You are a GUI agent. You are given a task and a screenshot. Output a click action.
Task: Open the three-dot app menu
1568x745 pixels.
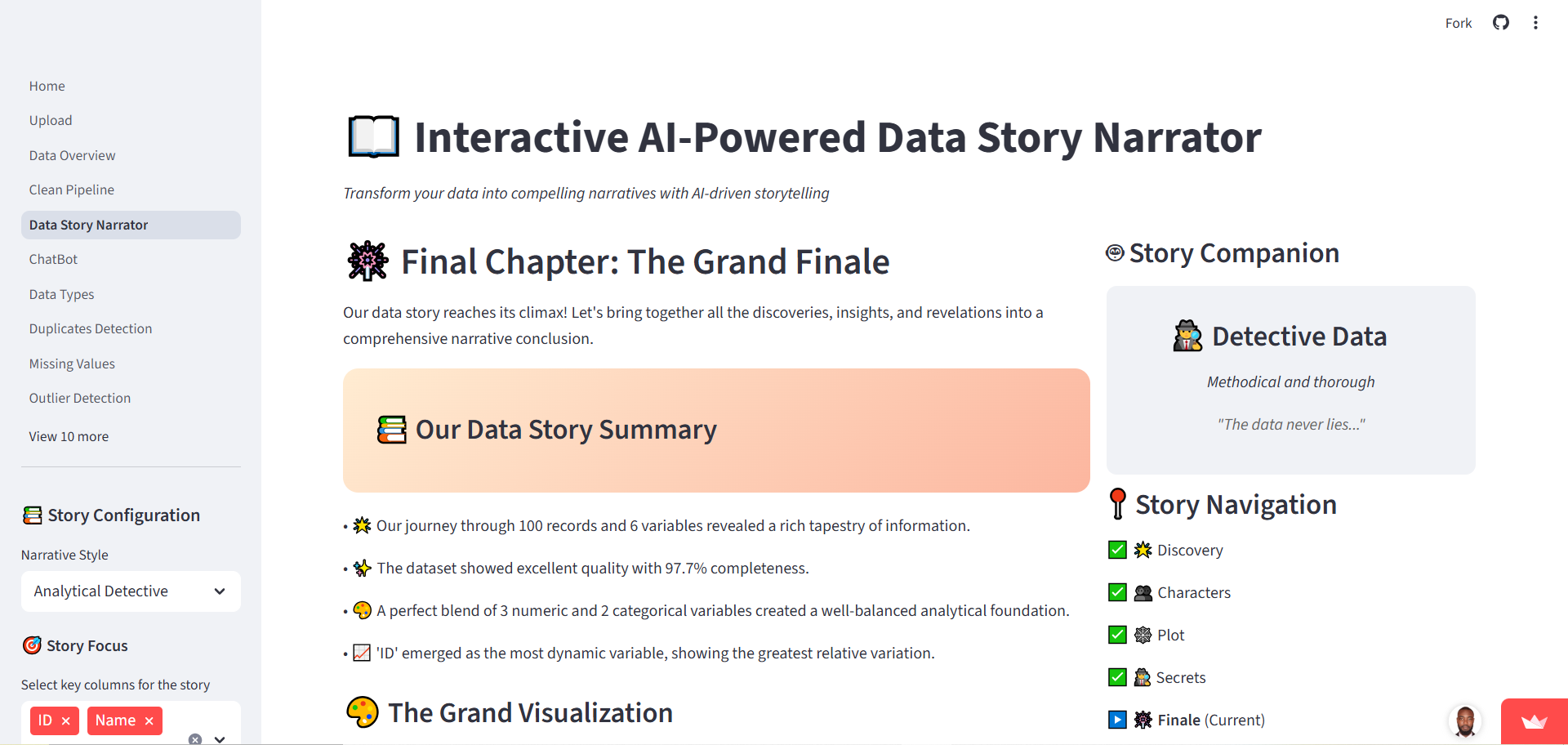[x=1535, y=23]
